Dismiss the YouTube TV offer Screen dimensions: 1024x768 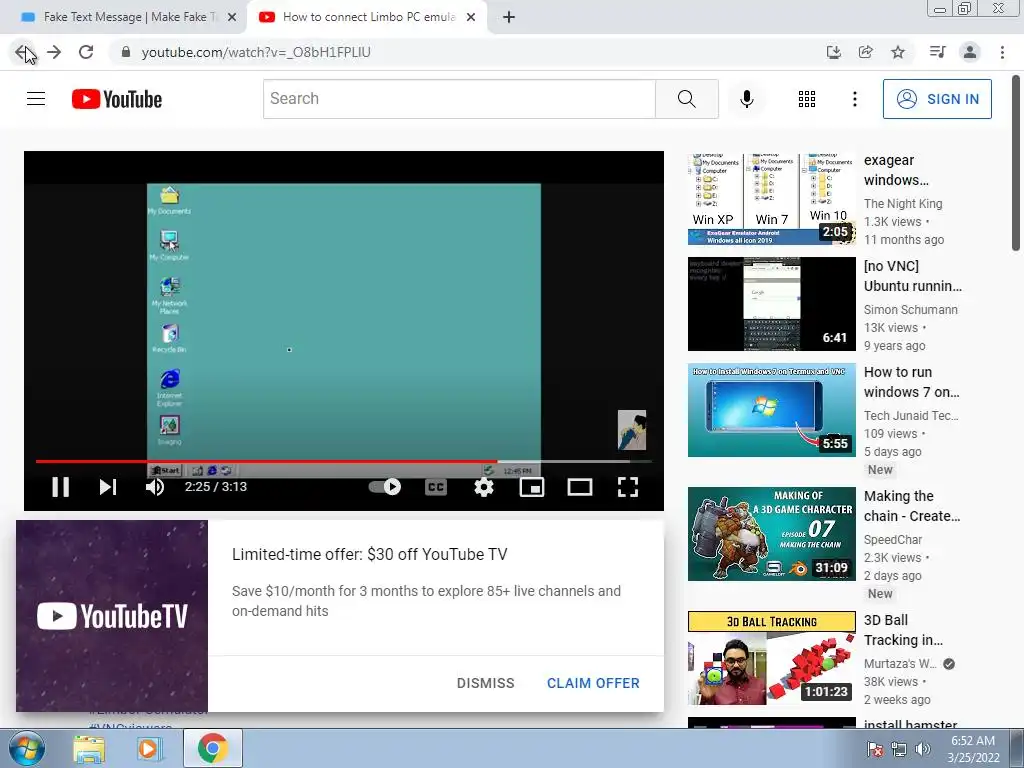(x=485, y=683)
